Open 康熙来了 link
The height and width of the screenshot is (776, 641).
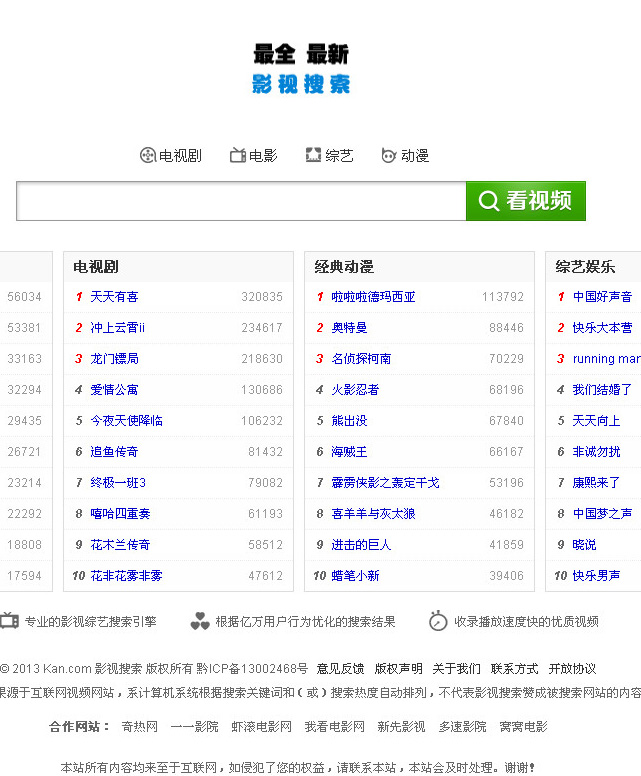coord(596,483)
